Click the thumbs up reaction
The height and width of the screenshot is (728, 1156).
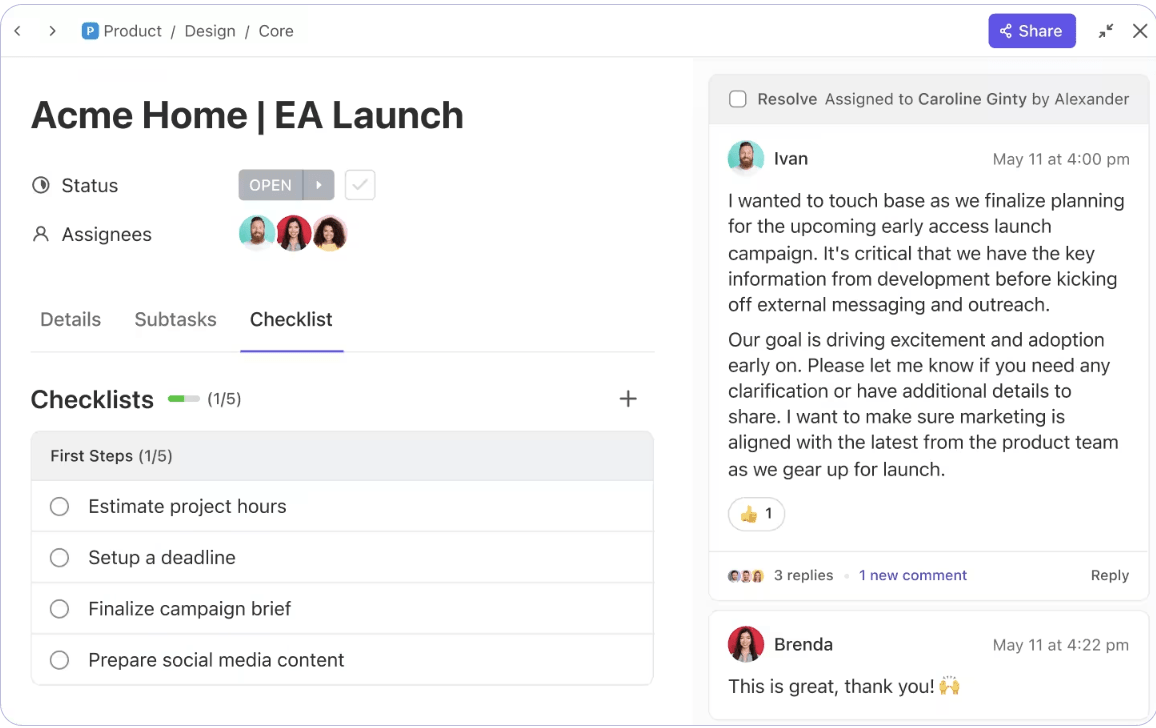coord(756,513)
